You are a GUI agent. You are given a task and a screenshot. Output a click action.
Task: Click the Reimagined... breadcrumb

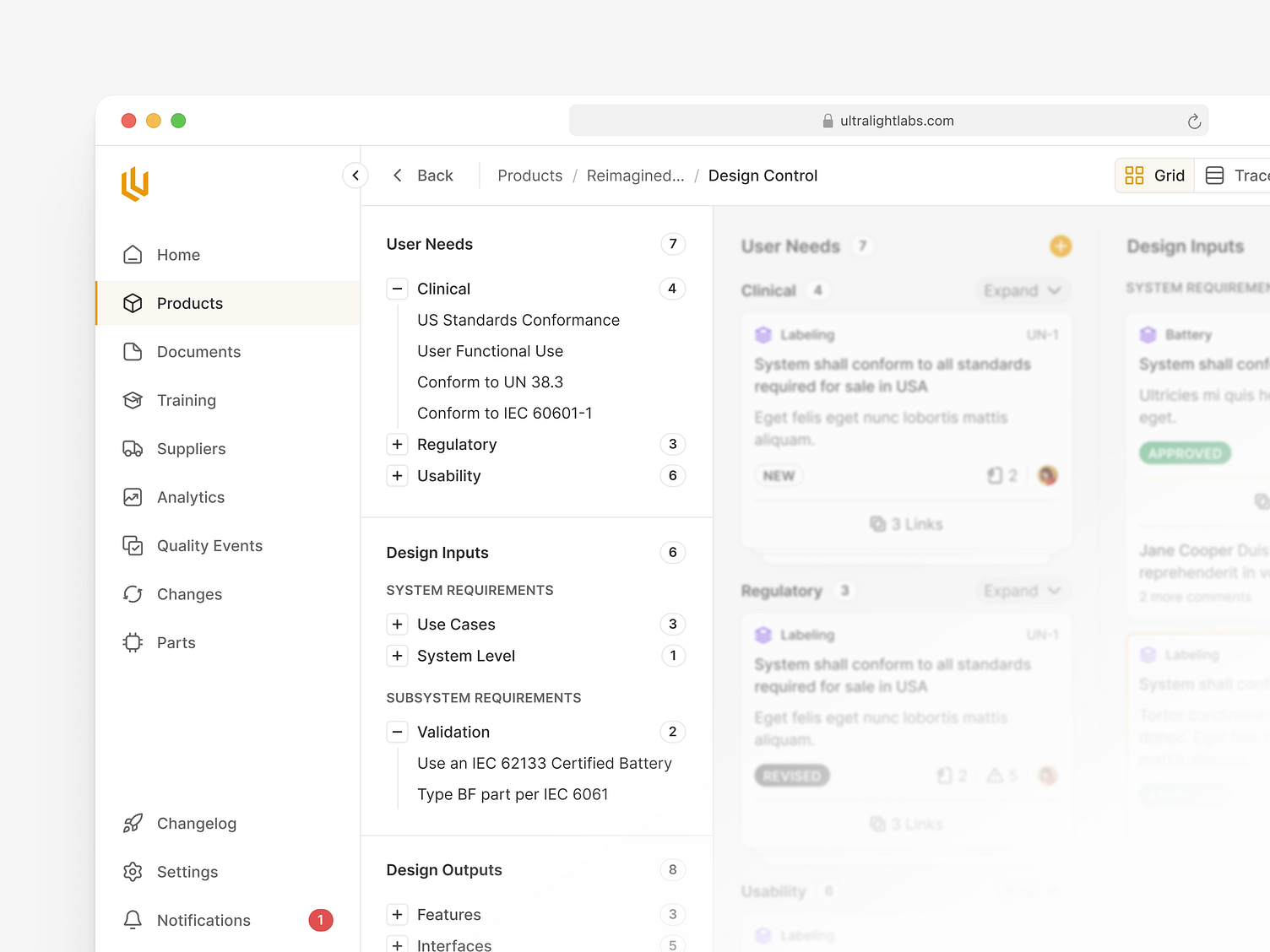click(635, 176)
